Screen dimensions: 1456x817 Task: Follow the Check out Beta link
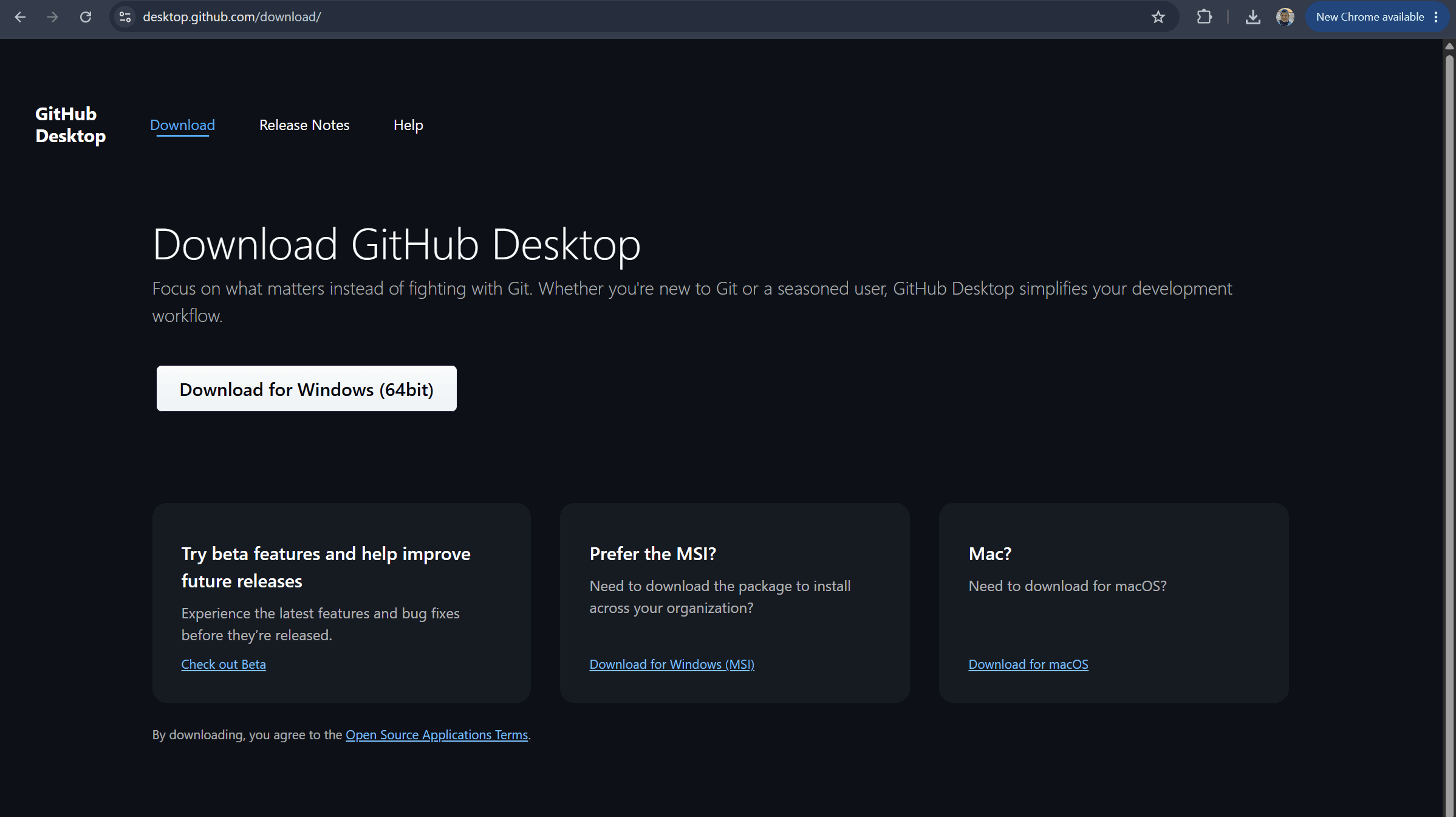(224, 664)
